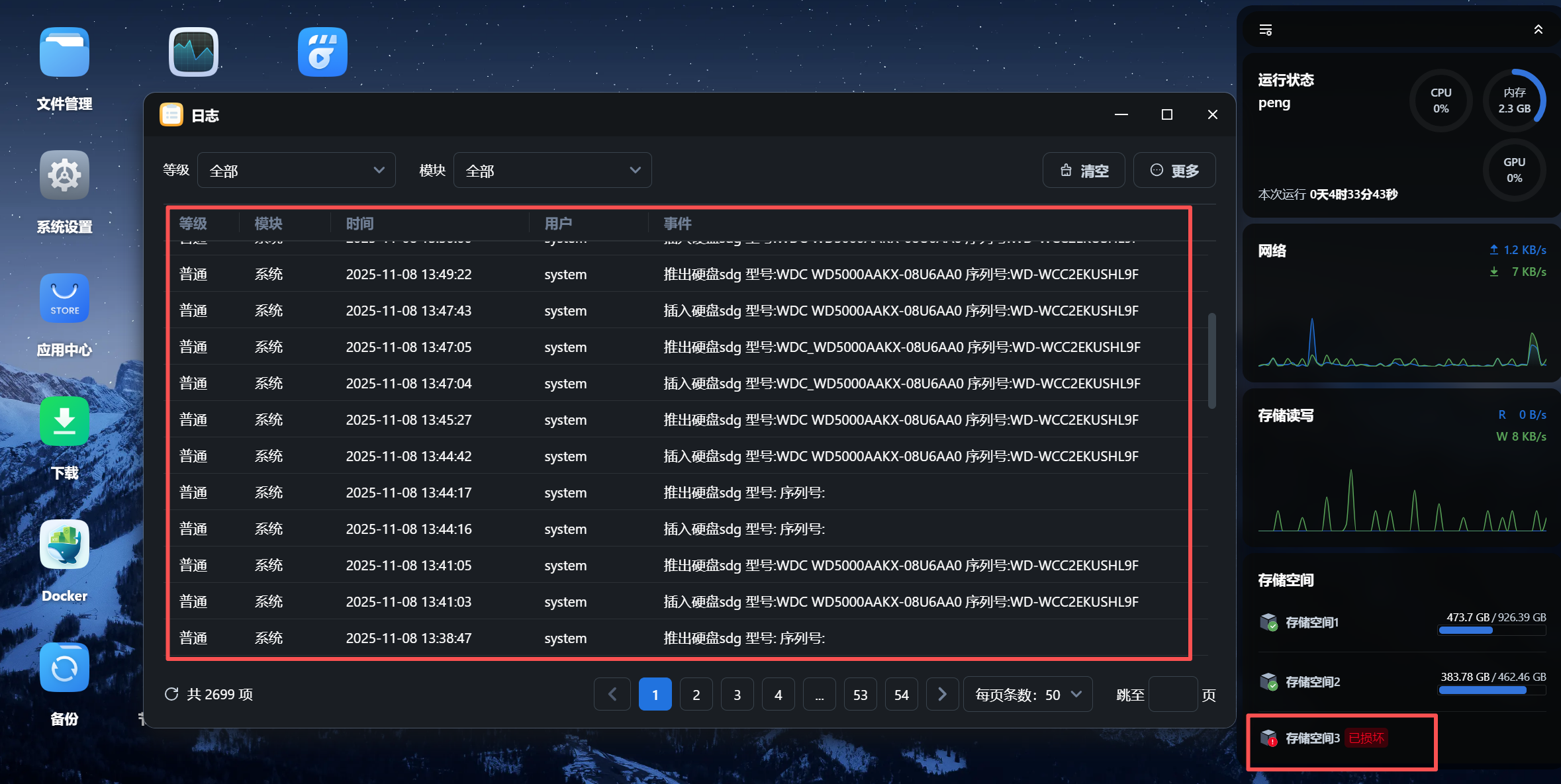Launch the system monitor app on the desktop

[x=193, y=52]
